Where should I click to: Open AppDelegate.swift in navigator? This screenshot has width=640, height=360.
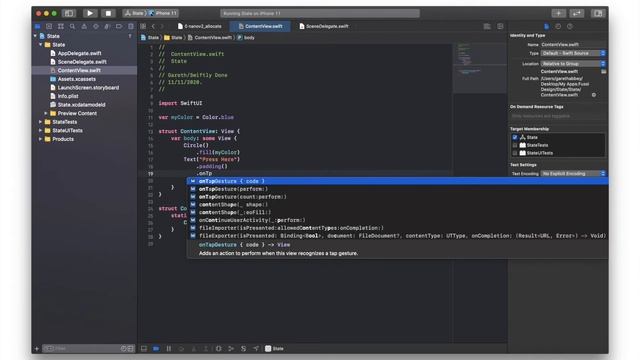tap(79, 53)
